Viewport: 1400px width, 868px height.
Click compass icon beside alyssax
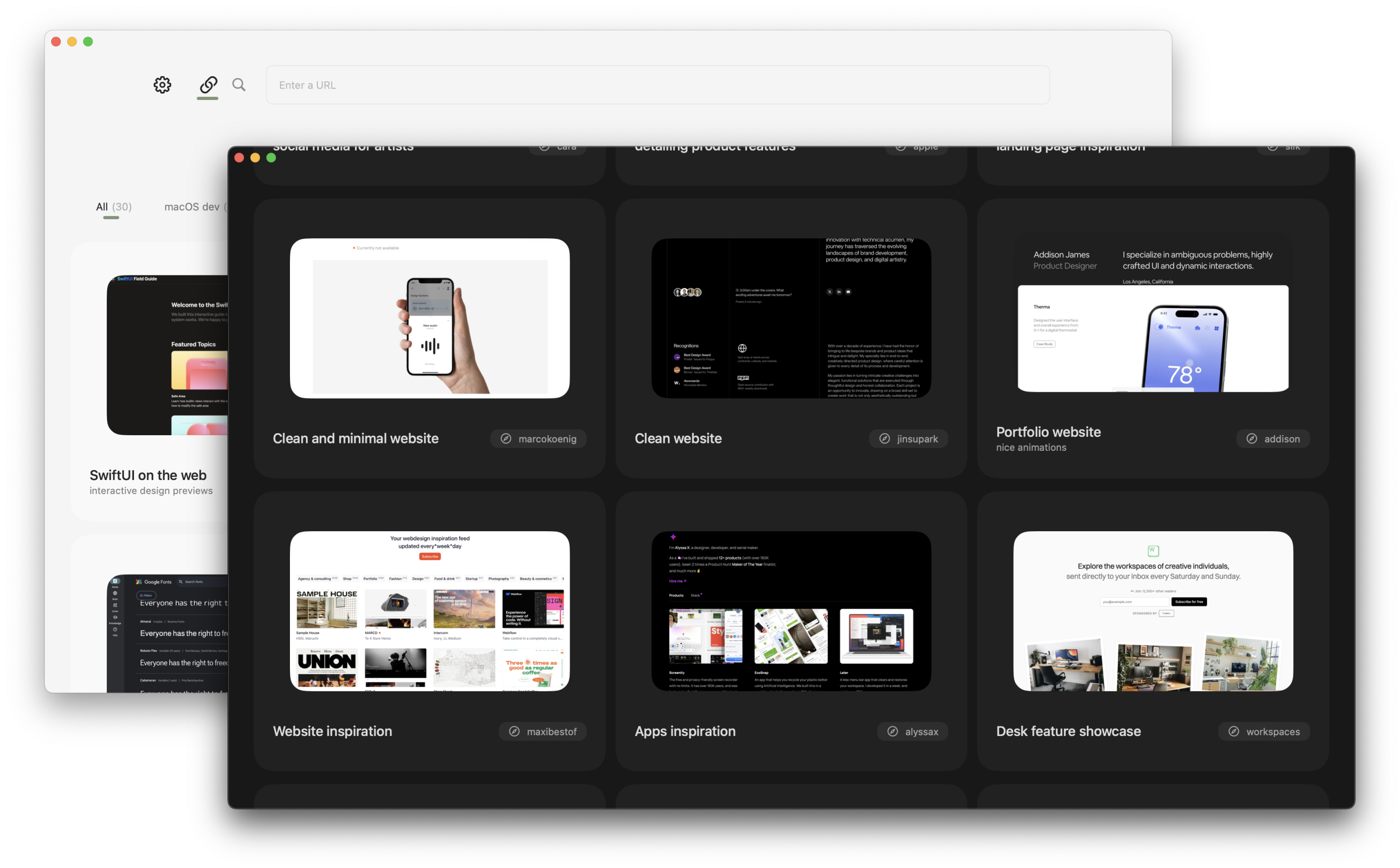coord(893,732)
